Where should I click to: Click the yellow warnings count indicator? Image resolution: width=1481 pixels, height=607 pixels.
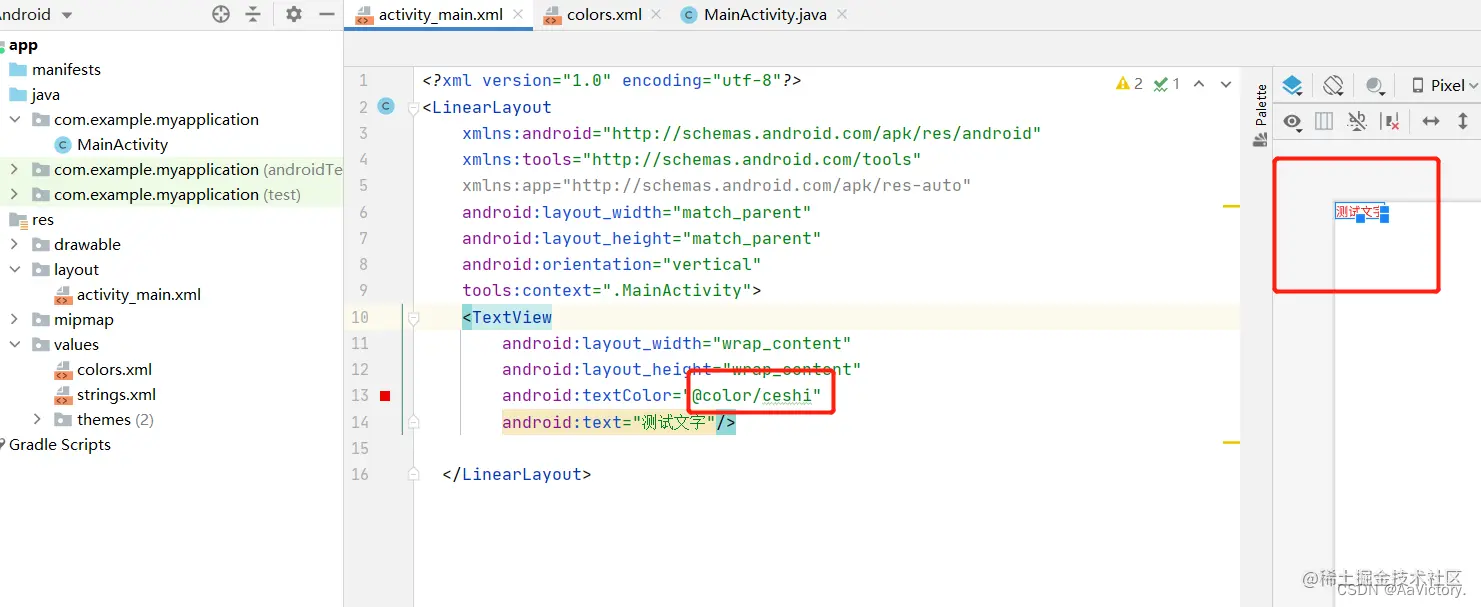point(1129,84)
